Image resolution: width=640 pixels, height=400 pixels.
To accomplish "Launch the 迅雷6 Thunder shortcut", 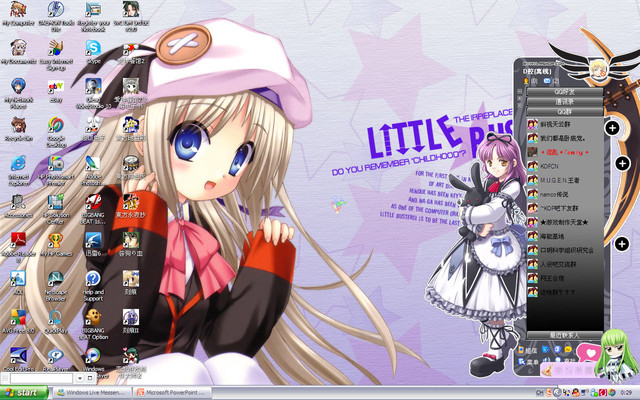I will 93,244.
